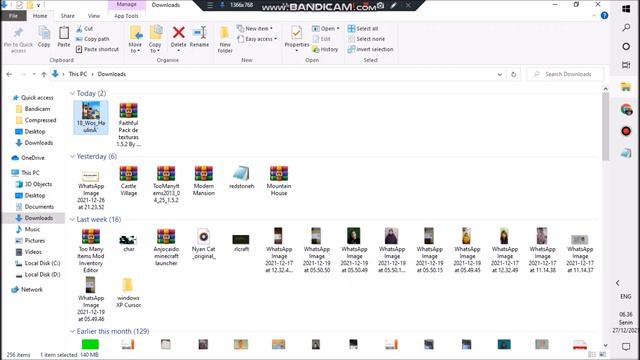Viewport: 640px width, 360px height.
Task: Select the windows XP Cursor folder
Action: pos(128,293)
